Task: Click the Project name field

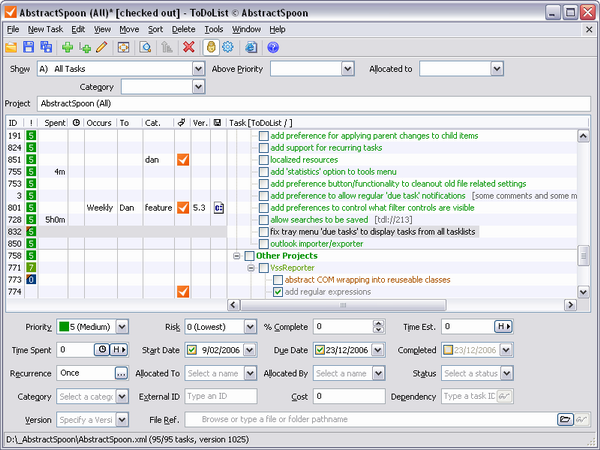Action: pyautogui.click(x=314, y=104)
